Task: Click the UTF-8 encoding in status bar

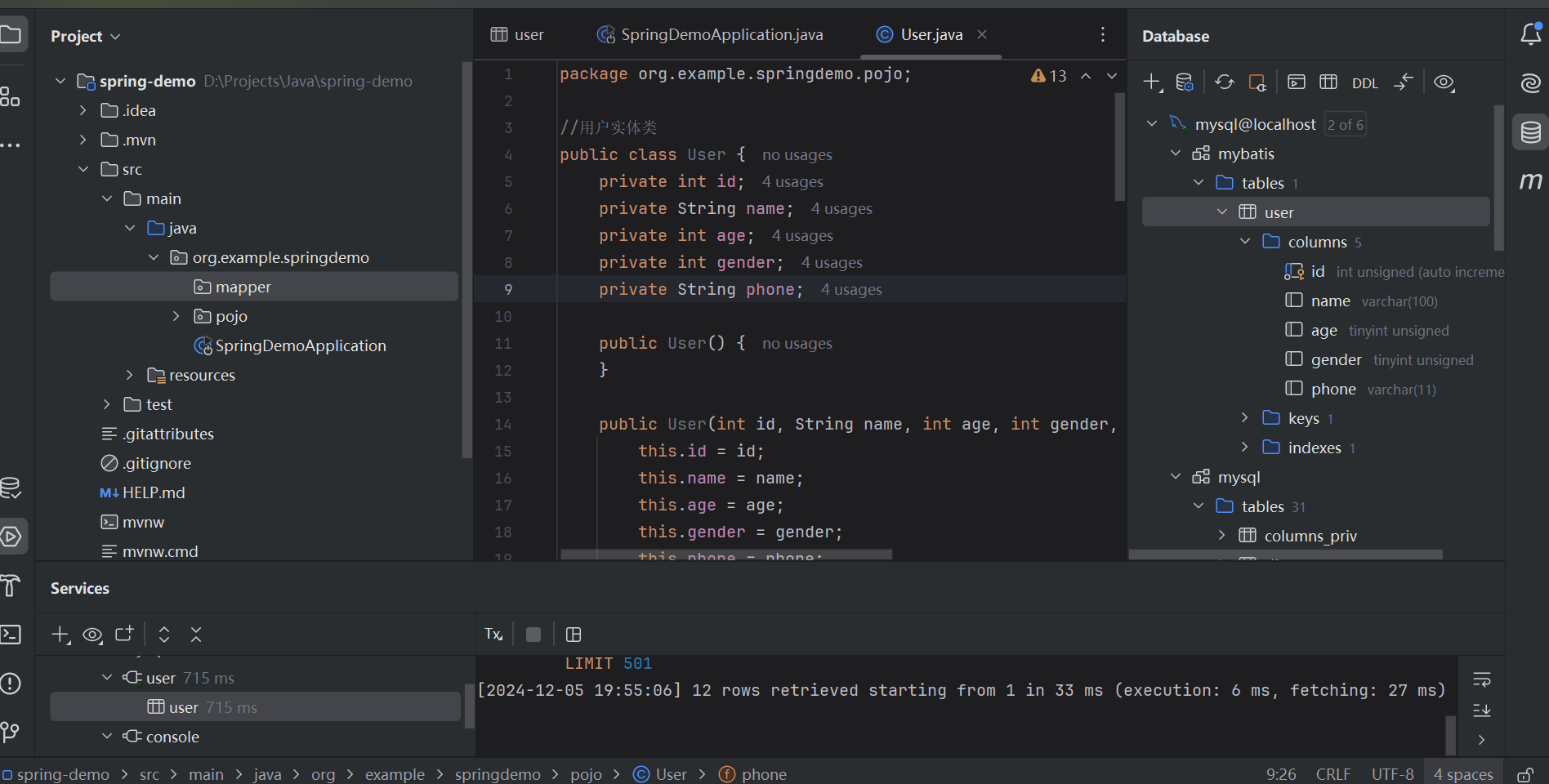Action: click(1393, 774)
